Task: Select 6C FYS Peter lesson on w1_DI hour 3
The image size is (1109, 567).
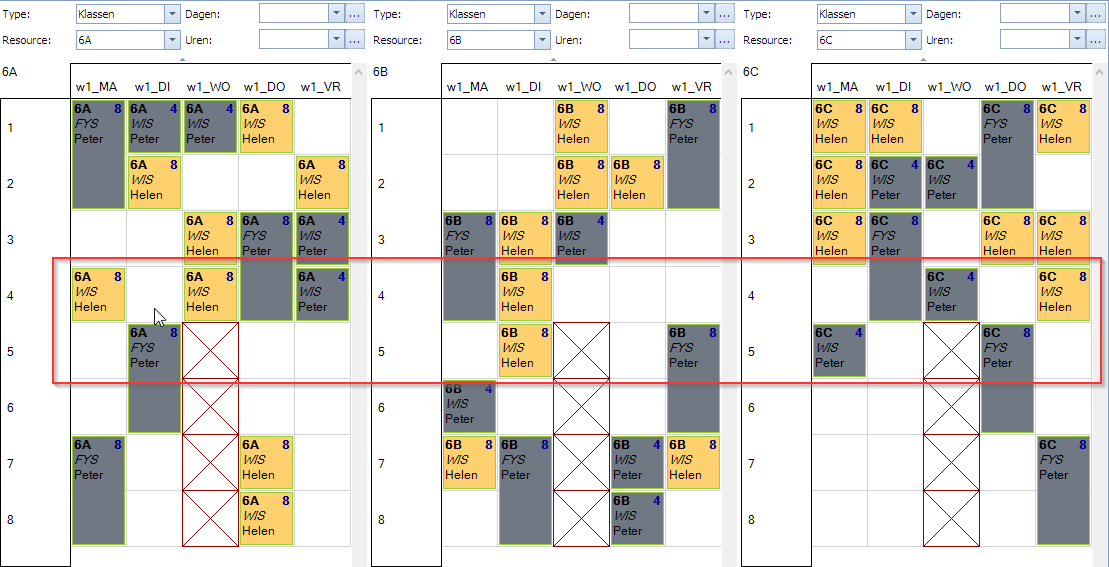Action: [895, 267]
